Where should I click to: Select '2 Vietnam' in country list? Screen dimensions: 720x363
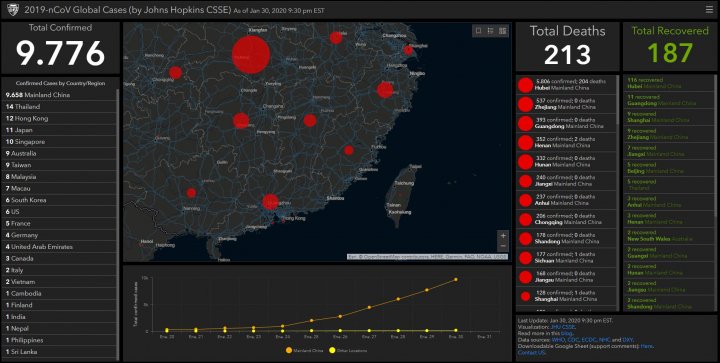click(59, 282)
